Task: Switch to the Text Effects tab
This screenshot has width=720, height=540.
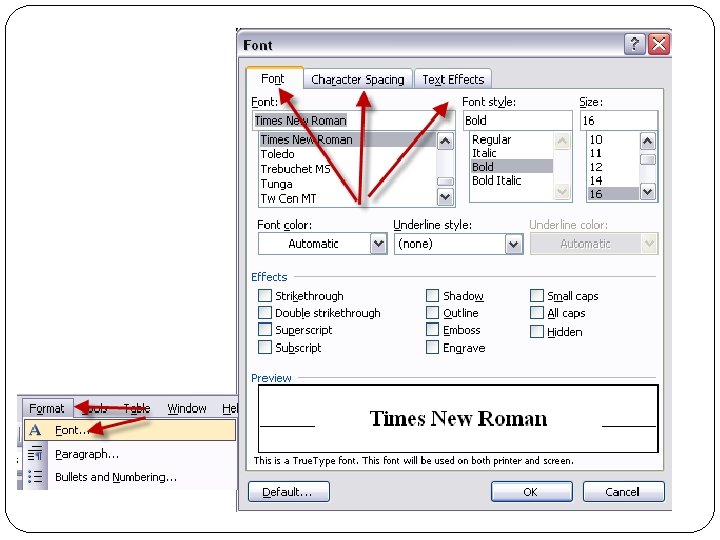Action: (453, 79)
